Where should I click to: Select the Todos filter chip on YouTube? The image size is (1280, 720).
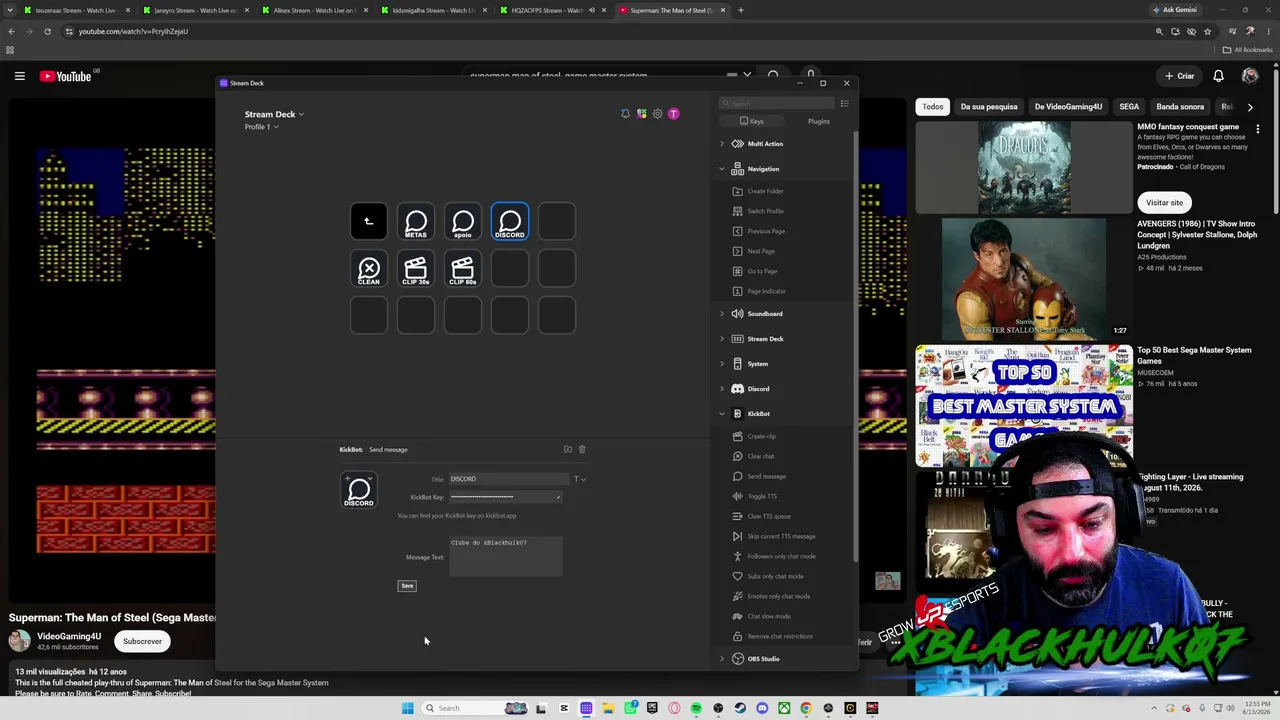(x=933, y=107)
